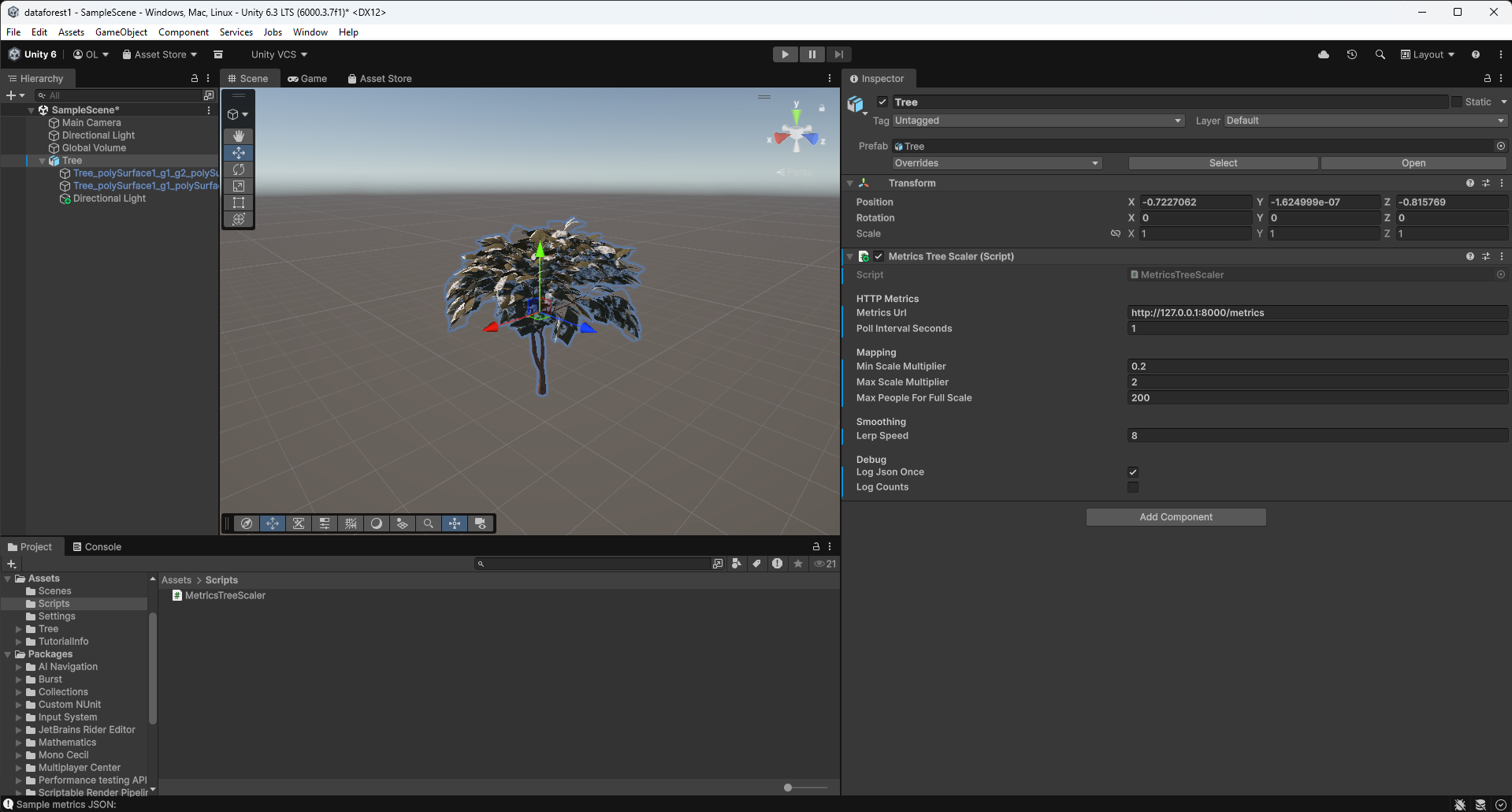Select the search magnifier in scene view toolbar
The image size is (1512, 812).
(x=429, y=523)
